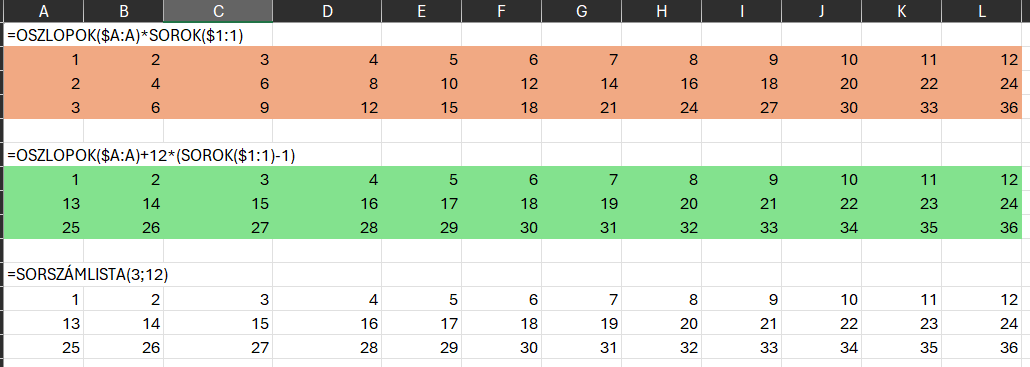Select orange cell containing 21
The image size is (1030, 367).
click(x=581, y=108)
